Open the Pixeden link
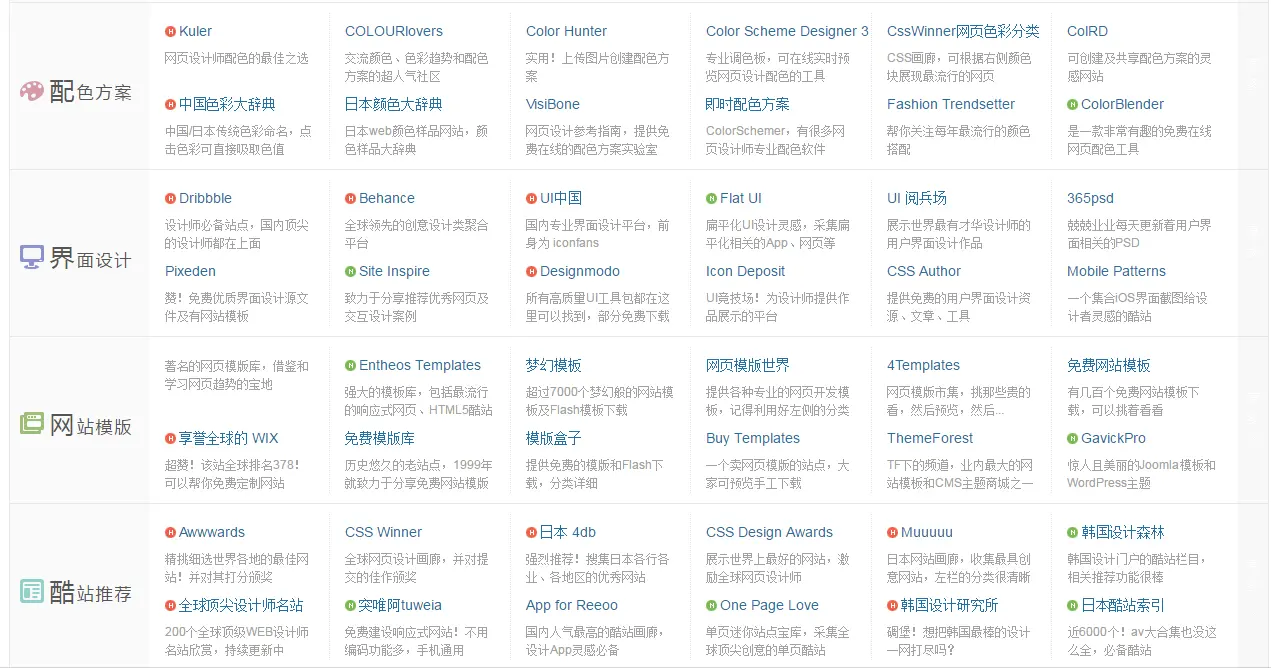This screenshot has width=1271, height=668. pyautogui.click(x=190, y=271)
